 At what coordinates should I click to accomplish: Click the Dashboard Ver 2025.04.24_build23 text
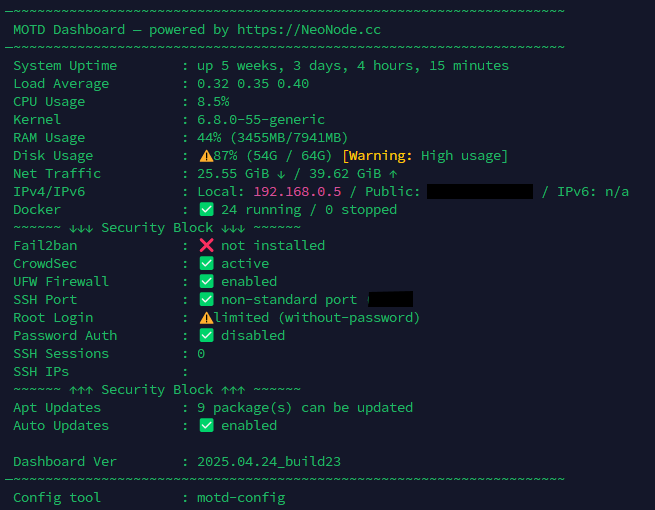tap(269, 462)
